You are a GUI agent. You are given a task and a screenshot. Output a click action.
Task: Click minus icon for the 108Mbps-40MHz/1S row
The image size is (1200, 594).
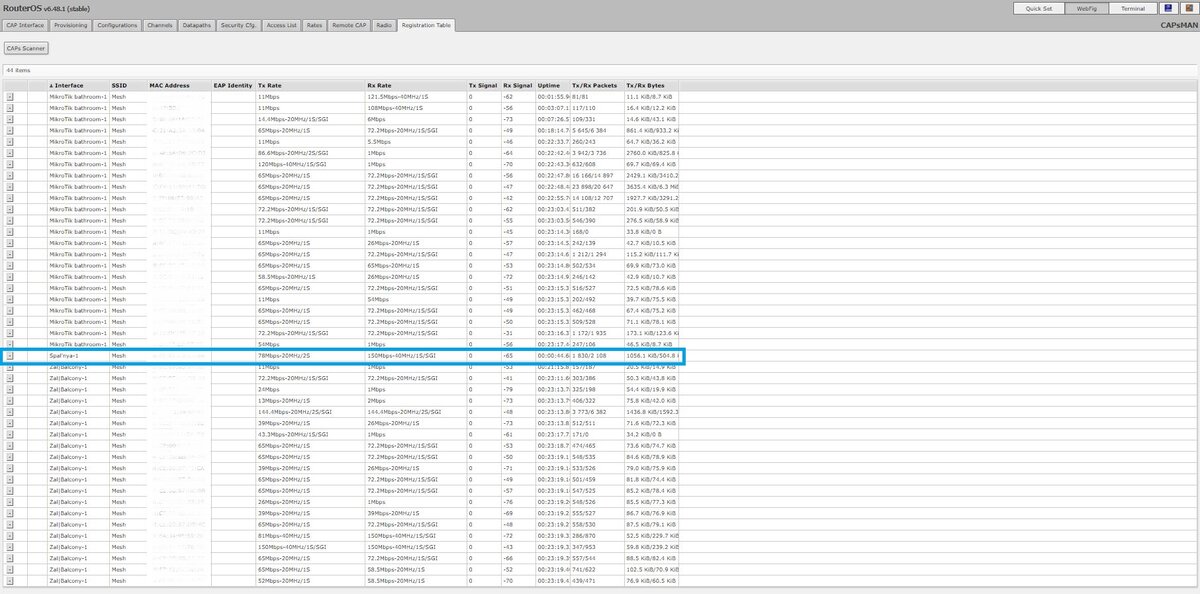point(10,106)
